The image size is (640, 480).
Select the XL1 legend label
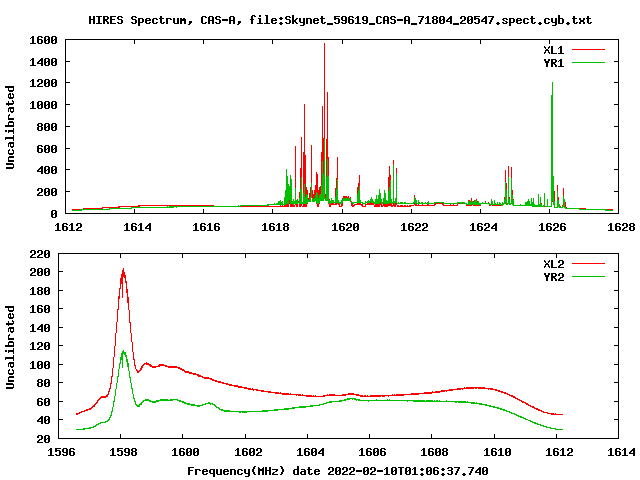tap(553, 50)
